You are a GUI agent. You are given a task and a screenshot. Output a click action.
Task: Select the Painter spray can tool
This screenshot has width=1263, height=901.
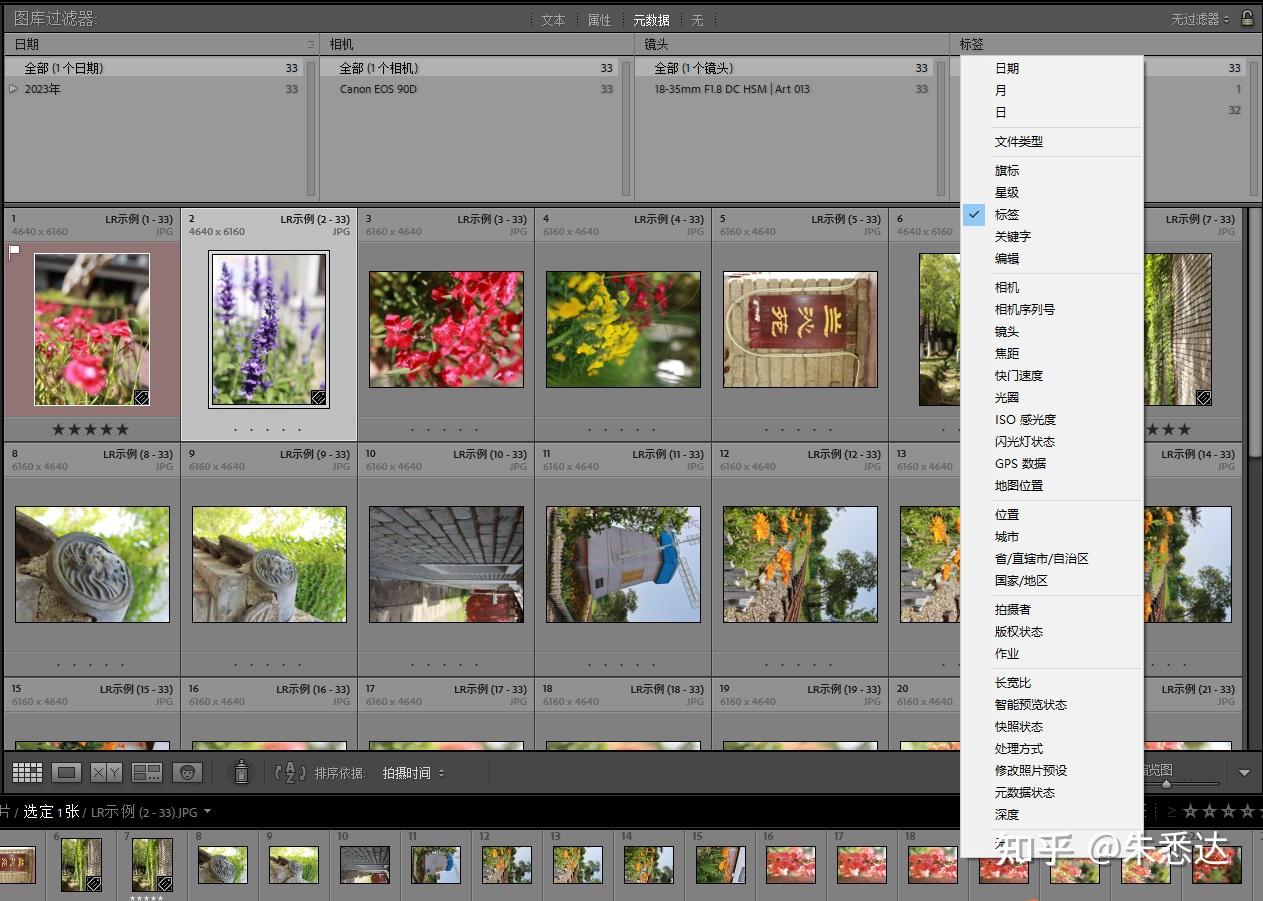(241, 772)
